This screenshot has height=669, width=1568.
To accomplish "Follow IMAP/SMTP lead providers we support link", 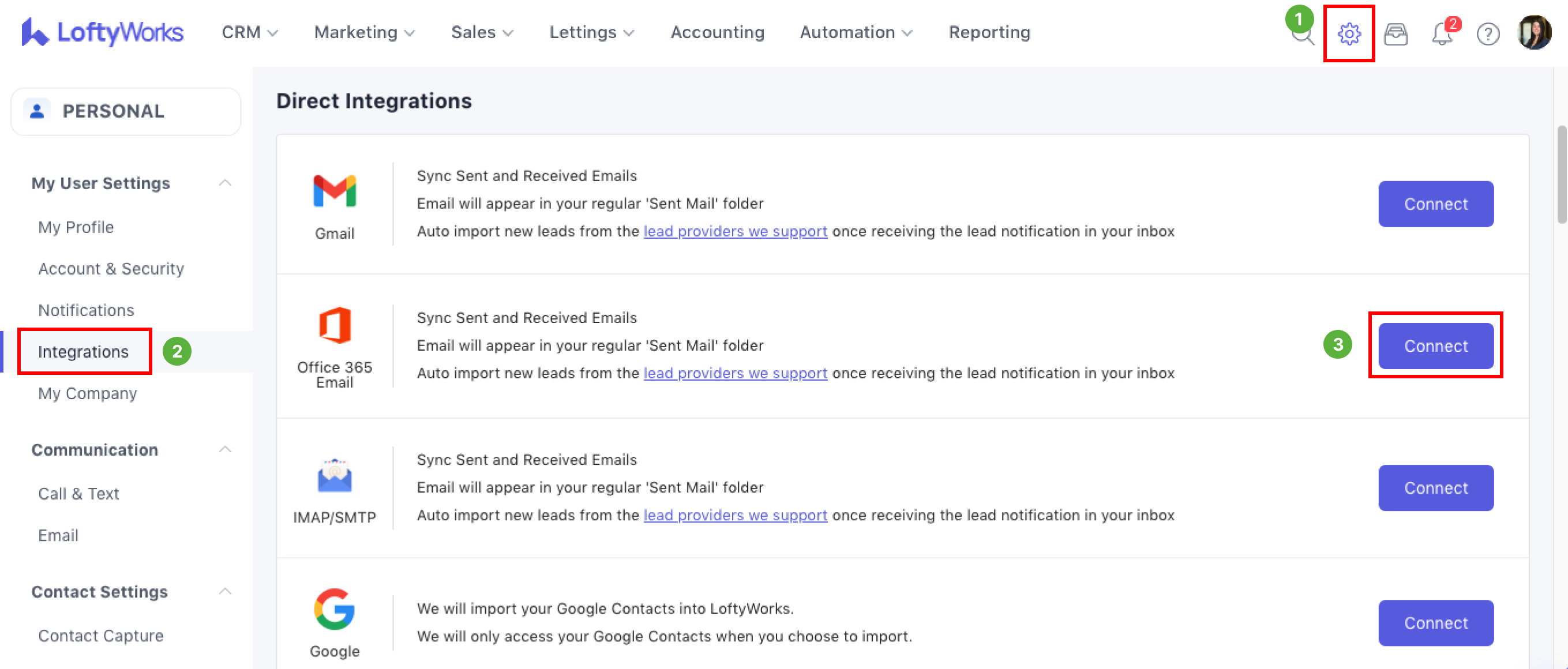I will (x=735, y=515).
